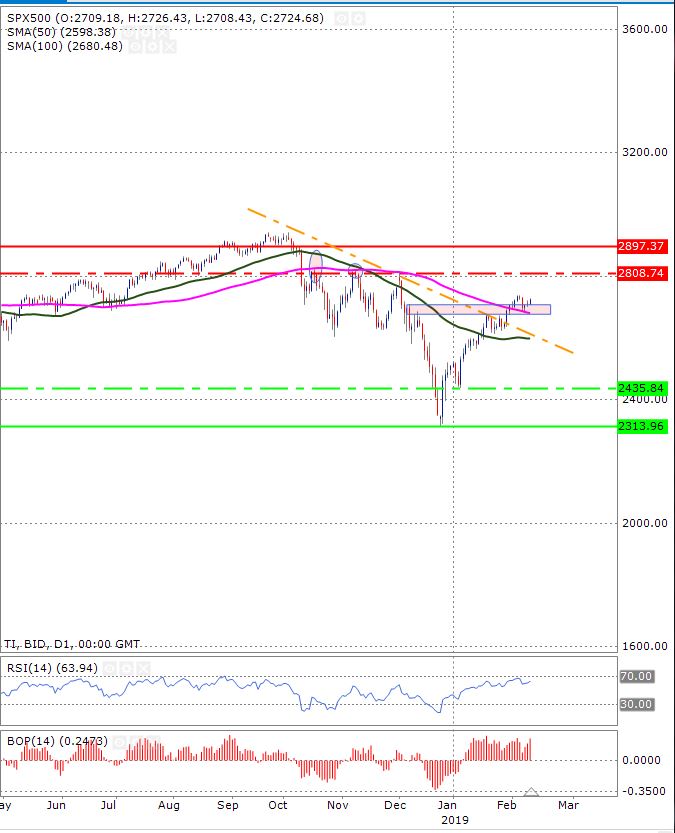Select the SPX500 OHLC title text

(x=165, y=18)
